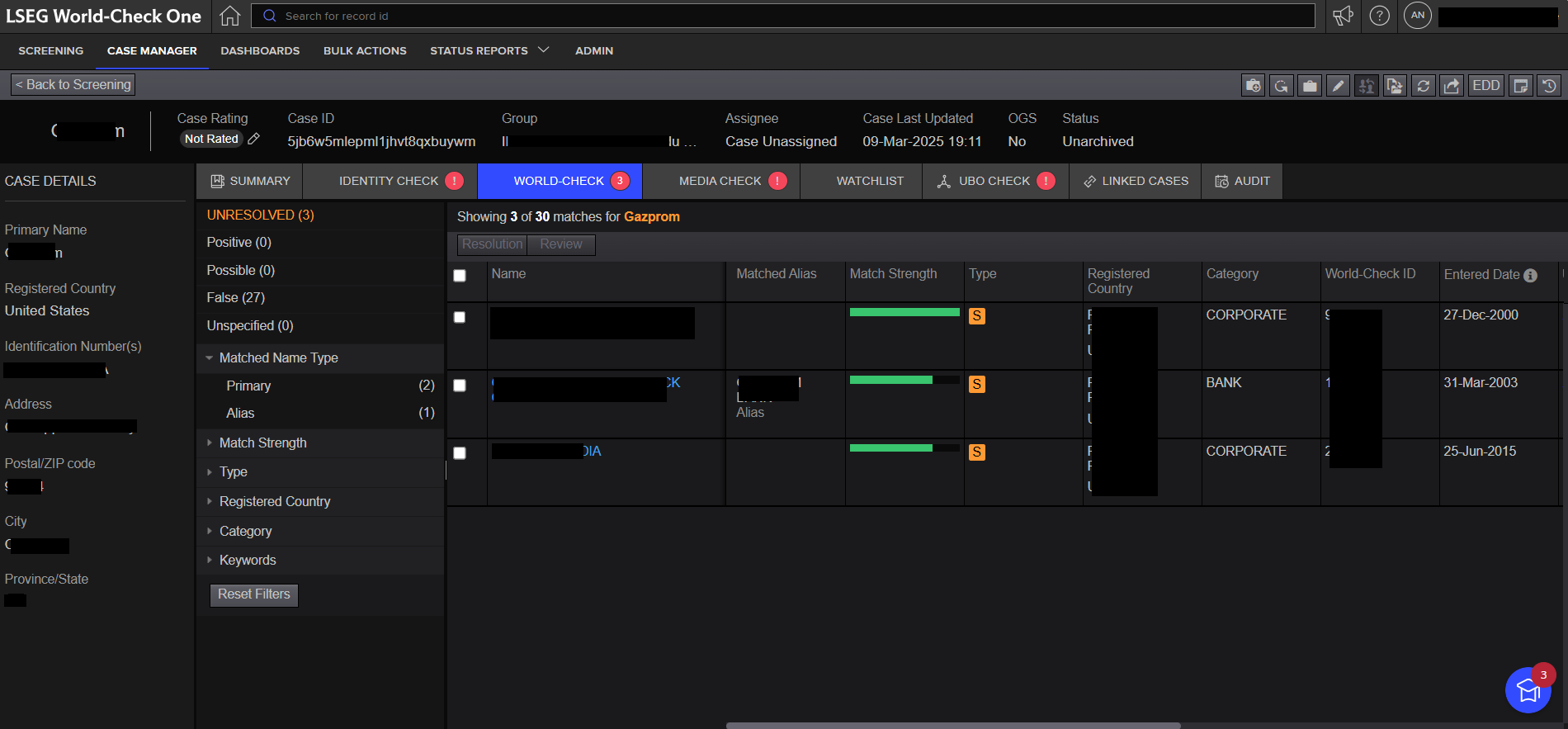Click the plain briefcase toolbar icon
The width and height of the screenshot is (1568, 729).
pyautogui.click(x=1310, y=85)
